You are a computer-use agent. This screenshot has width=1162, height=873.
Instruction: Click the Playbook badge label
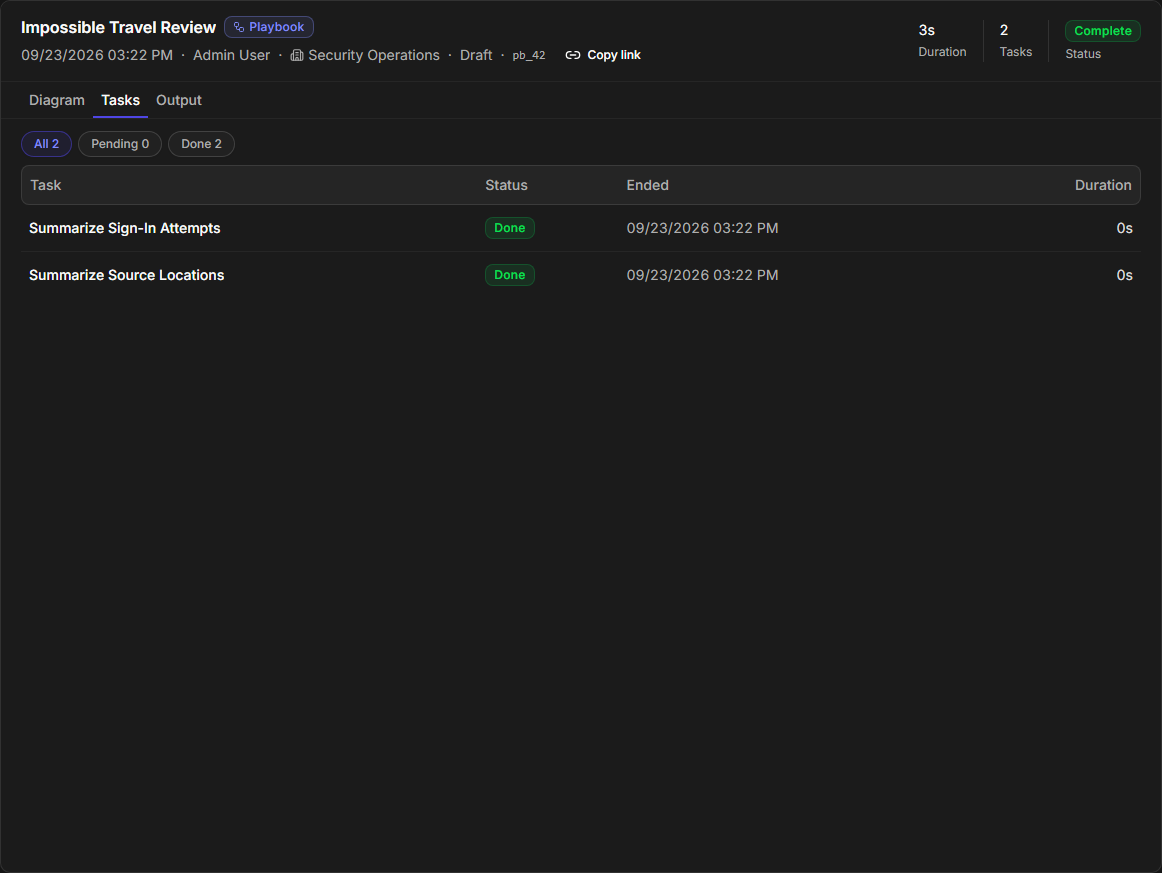(x=276, y=27)
